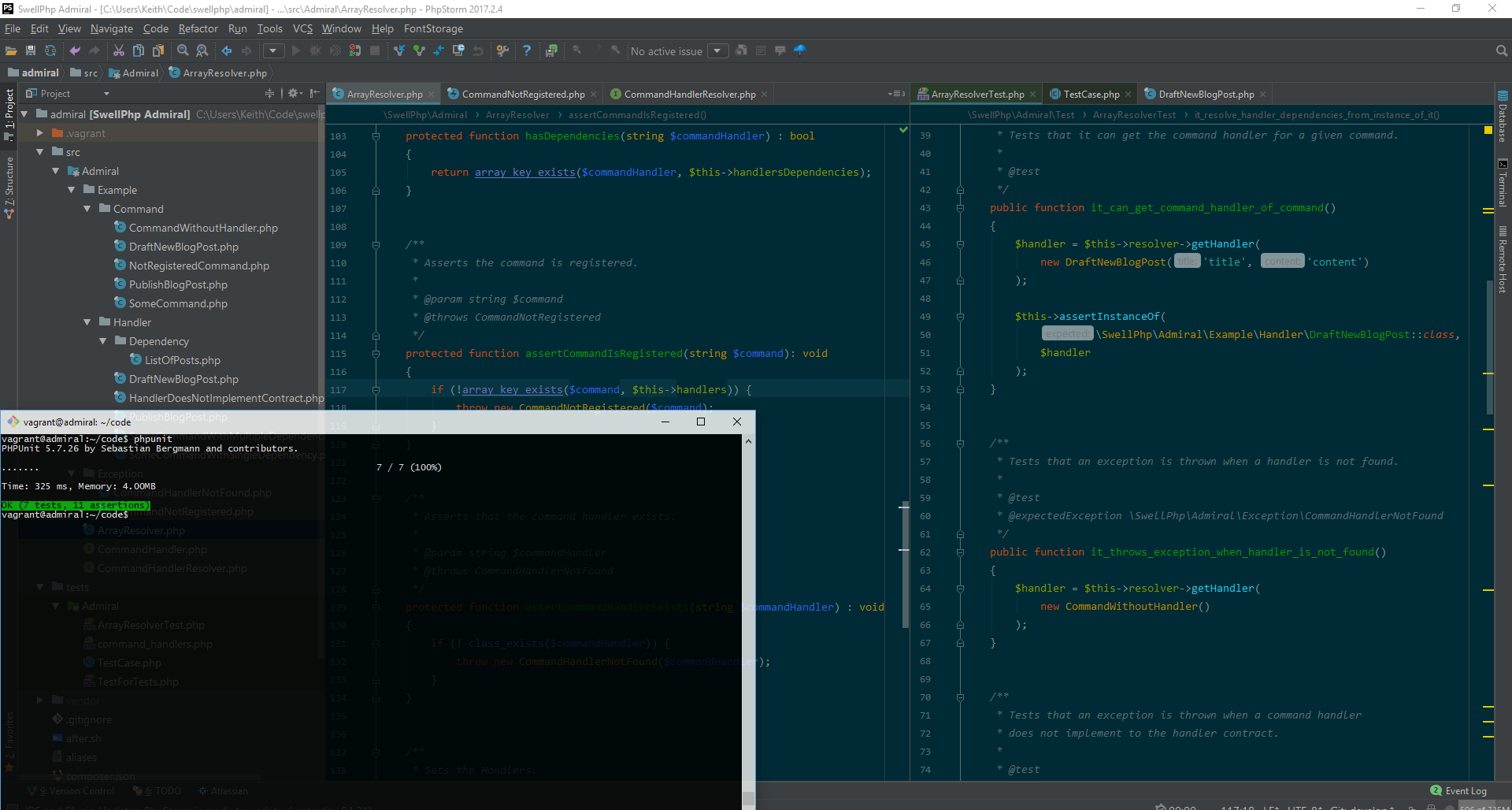Click the purple Undo arrow icon

(x=75, y=50)
